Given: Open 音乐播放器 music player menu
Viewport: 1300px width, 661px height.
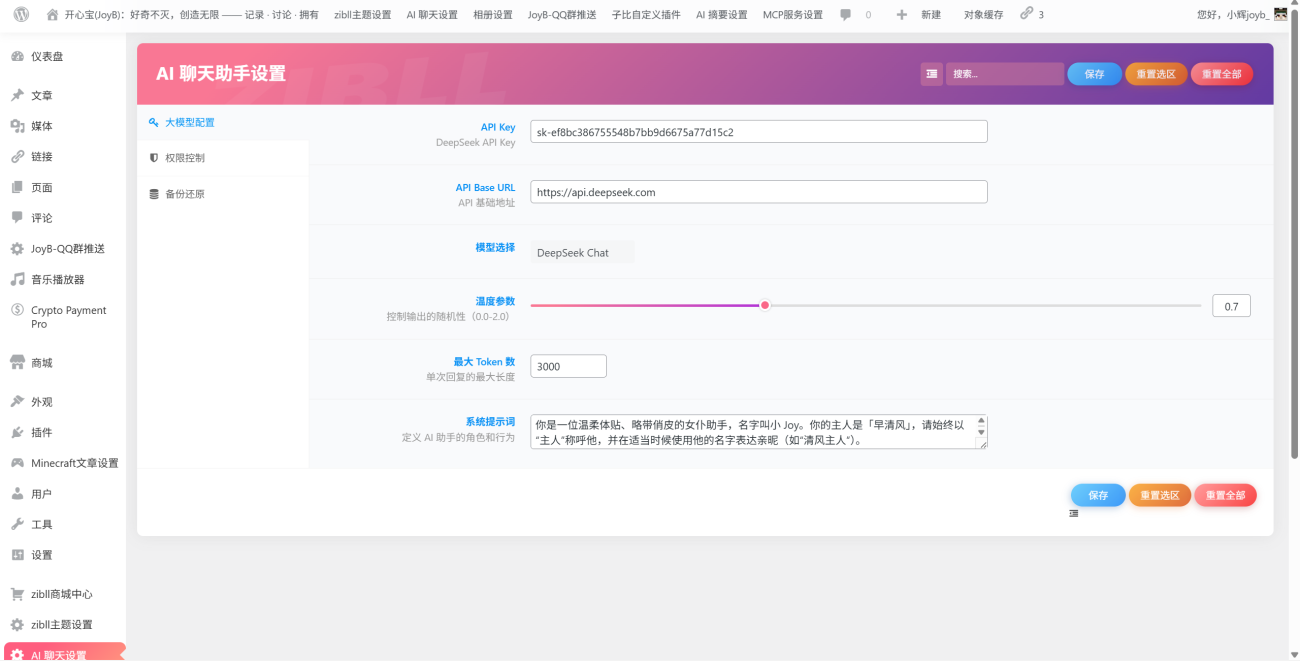Looking at the screenshot, I should coord(57,280).
